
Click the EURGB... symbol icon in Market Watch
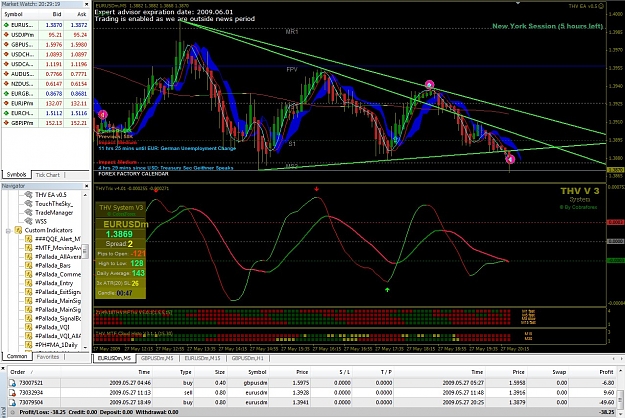pos(6,93)
